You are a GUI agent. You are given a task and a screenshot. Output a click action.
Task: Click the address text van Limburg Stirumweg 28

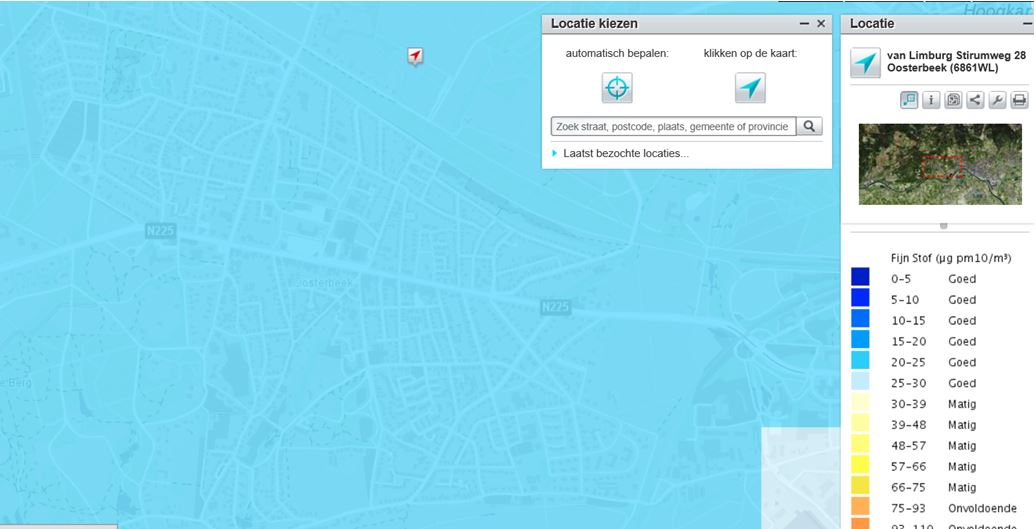point(958,56)
